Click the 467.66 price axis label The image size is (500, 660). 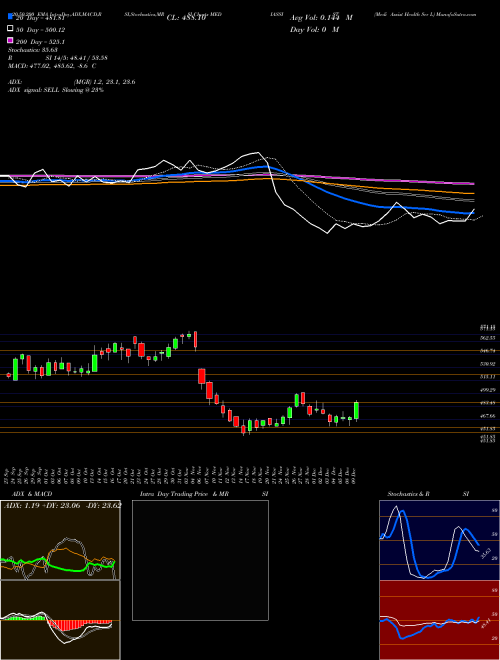pos(487,416)
